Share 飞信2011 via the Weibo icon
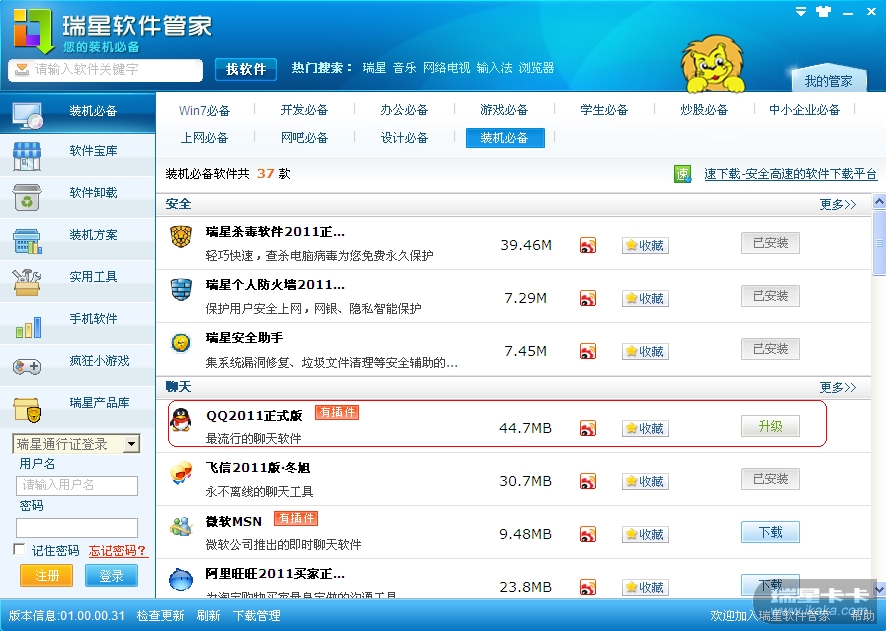The height and width of the screenshot is (631, 886). click(x=588, y=481)
